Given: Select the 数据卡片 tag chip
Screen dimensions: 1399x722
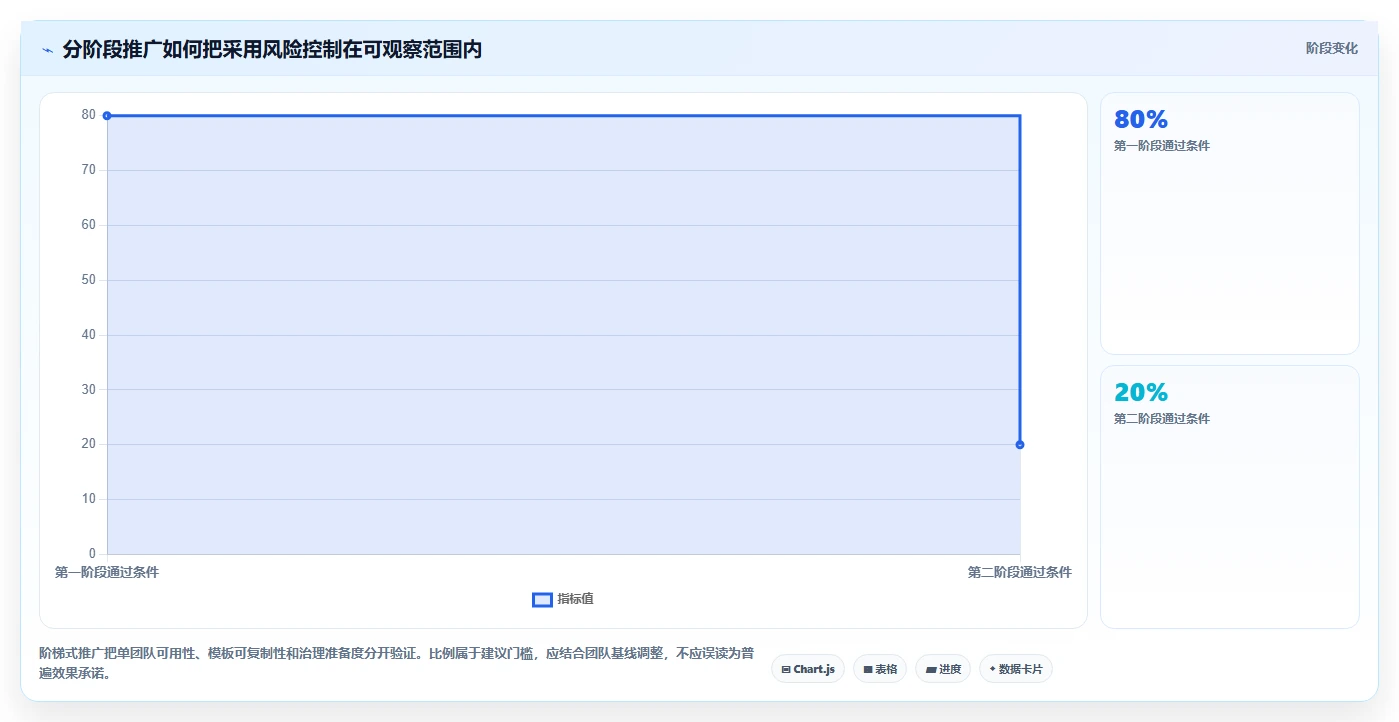Looking at the screenshot, I should point(1016,669).
